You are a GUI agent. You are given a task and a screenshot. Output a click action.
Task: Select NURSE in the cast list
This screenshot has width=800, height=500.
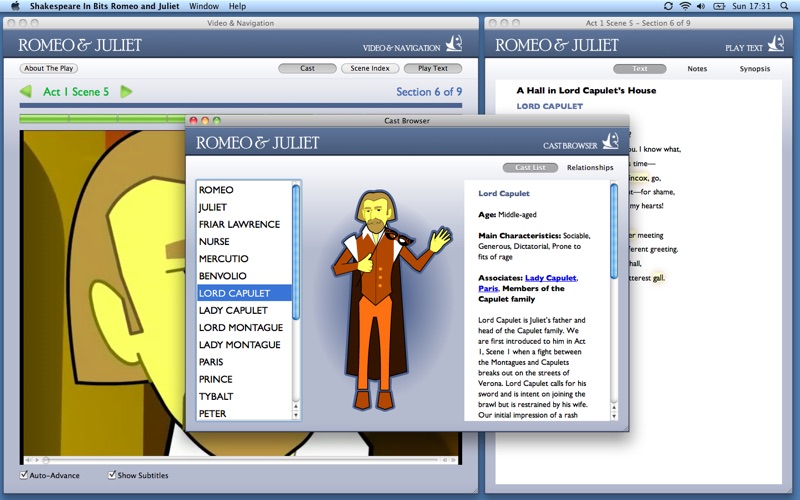(244, 241)
